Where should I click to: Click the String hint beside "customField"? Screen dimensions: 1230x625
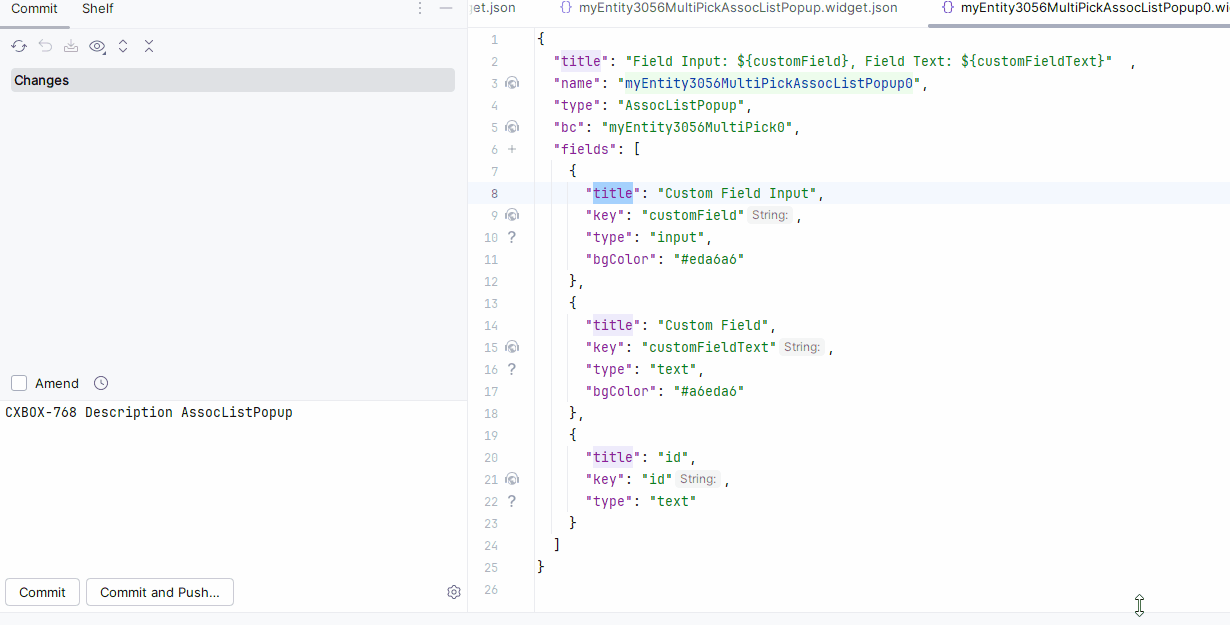click(x=770, y=215)
